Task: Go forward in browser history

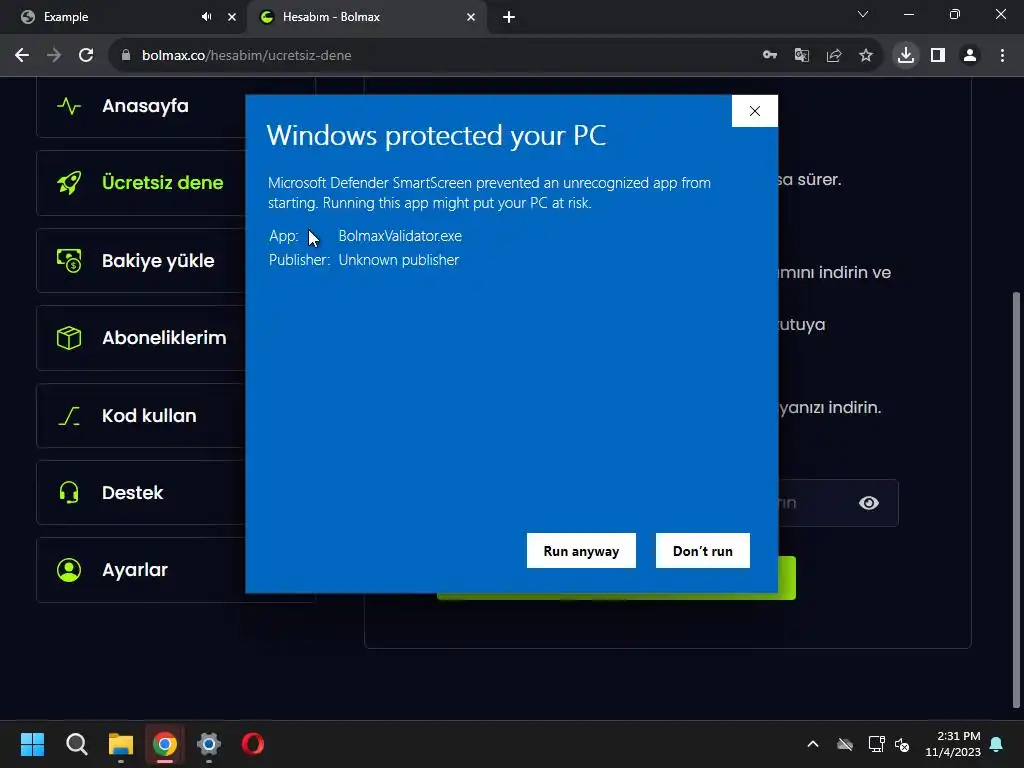Action: point(54,56)
